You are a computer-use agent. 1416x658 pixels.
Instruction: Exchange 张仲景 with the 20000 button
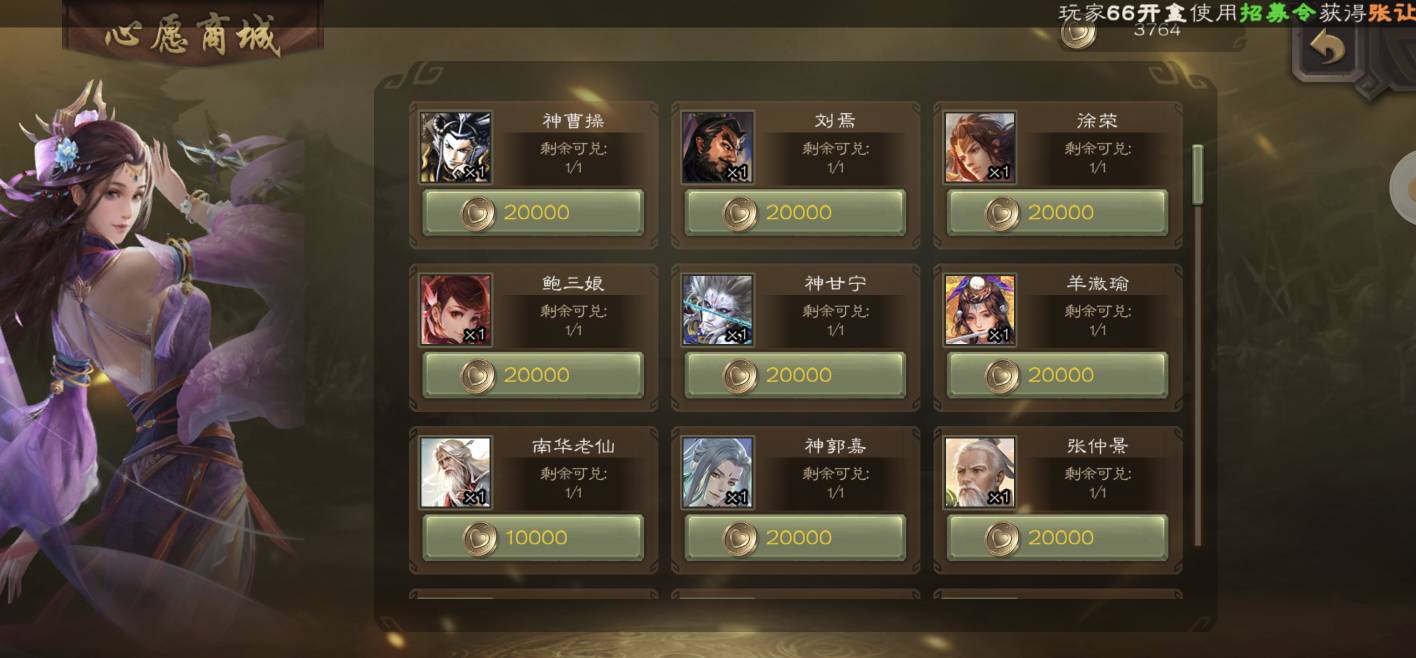pos(1057,537)
